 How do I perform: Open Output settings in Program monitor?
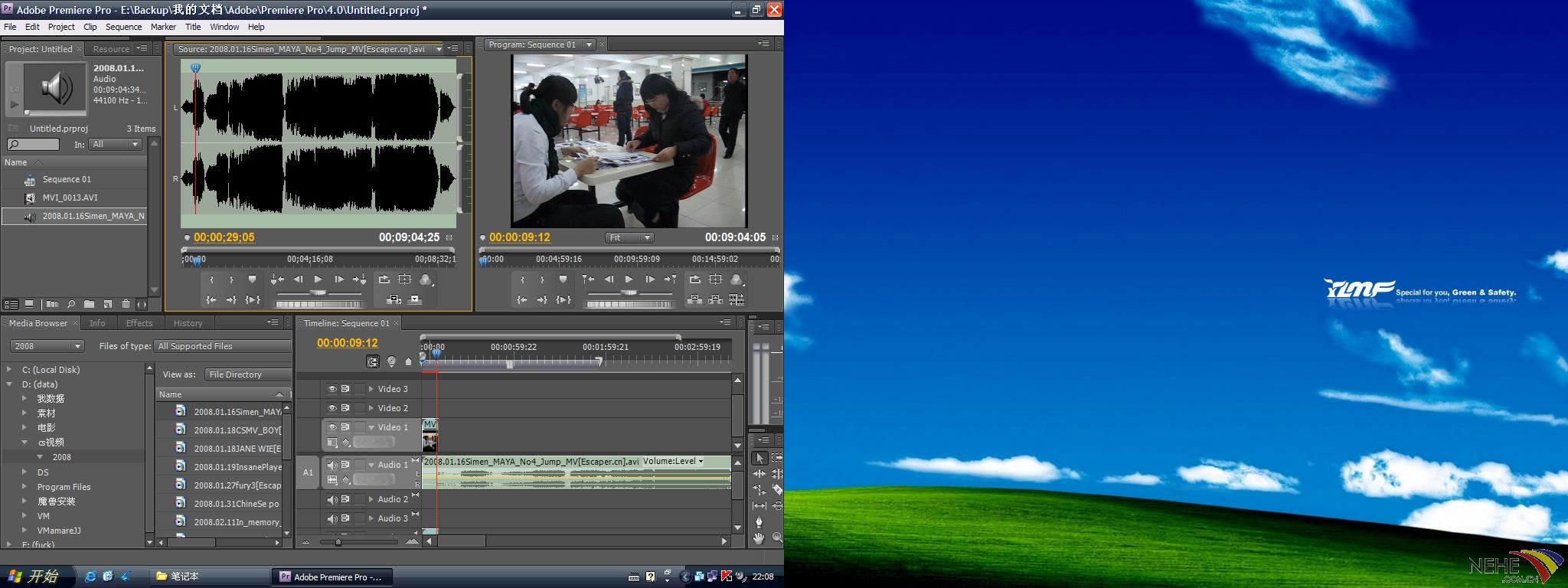pos(737,279)
